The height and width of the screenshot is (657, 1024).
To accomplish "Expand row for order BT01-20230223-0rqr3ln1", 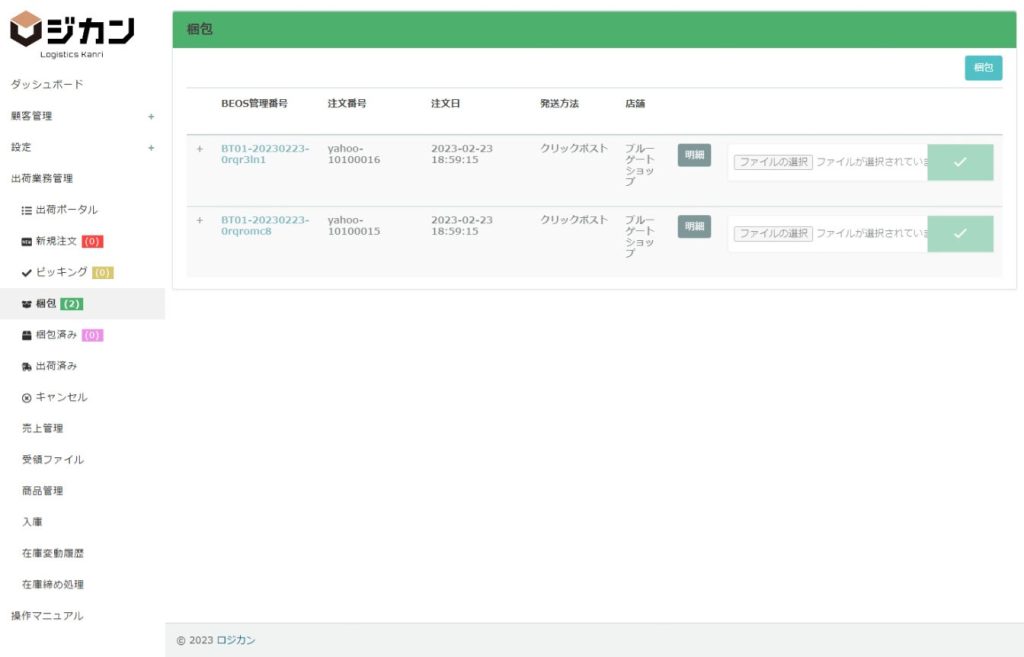I will pos(199,149).
